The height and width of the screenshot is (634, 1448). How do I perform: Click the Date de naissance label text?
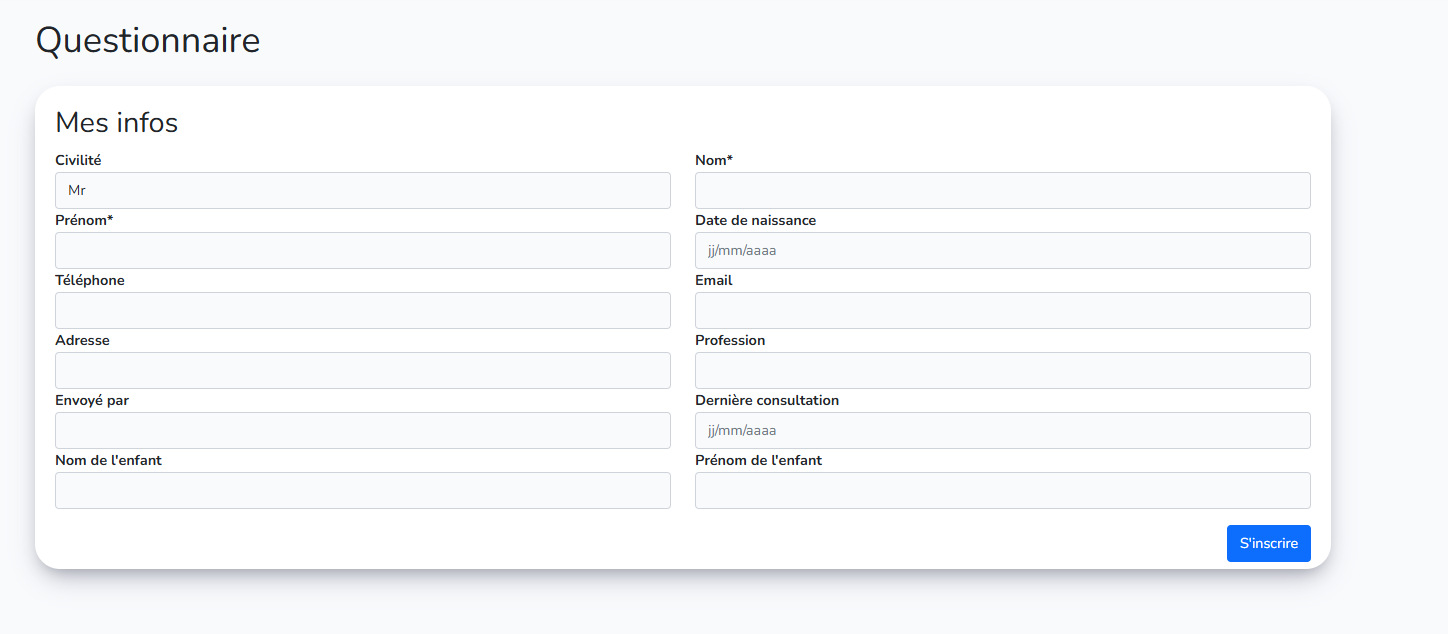pyautogui.click(x=755, y=220)
